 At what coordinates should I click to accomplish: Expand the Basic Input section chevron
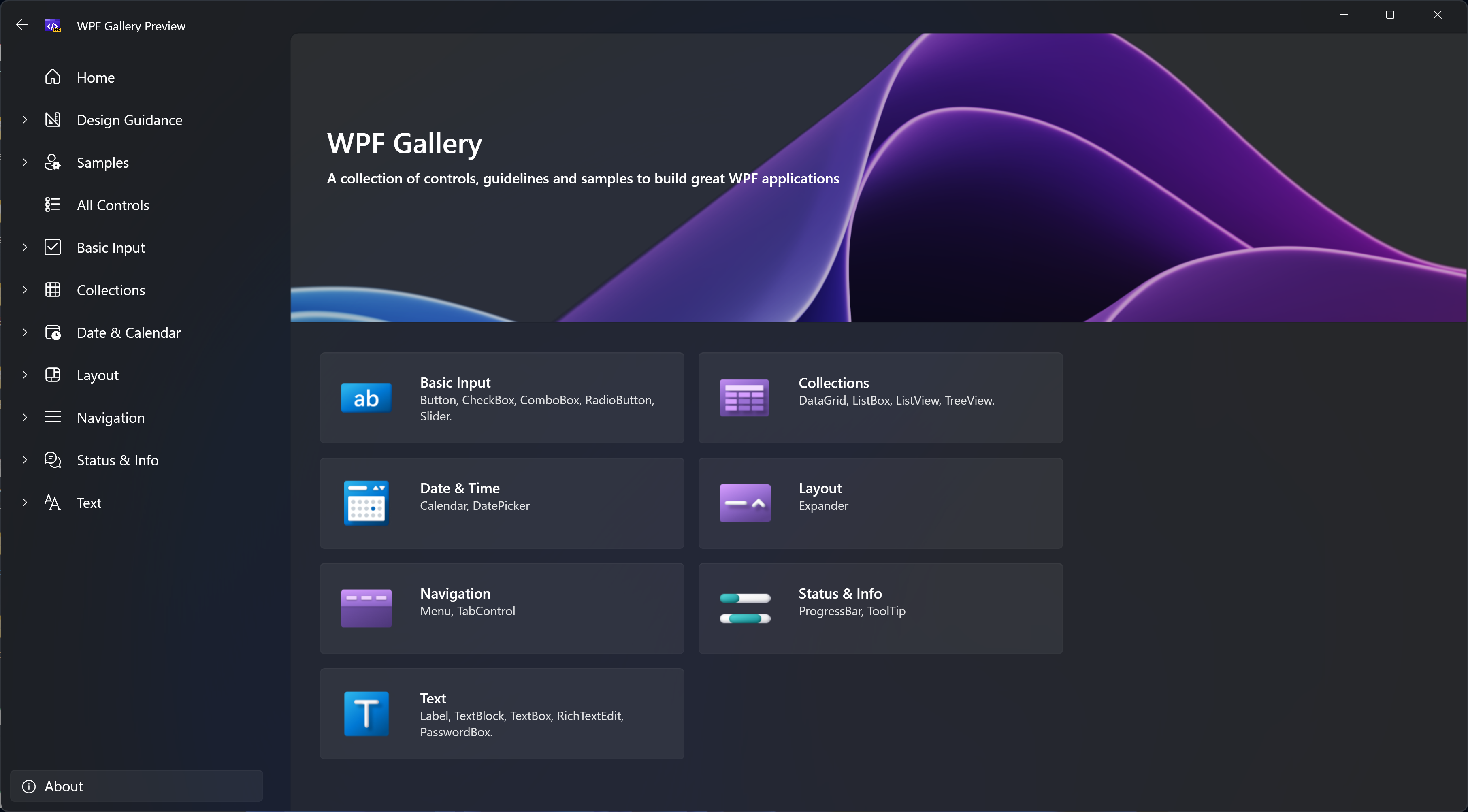click(x=25, y=247)
